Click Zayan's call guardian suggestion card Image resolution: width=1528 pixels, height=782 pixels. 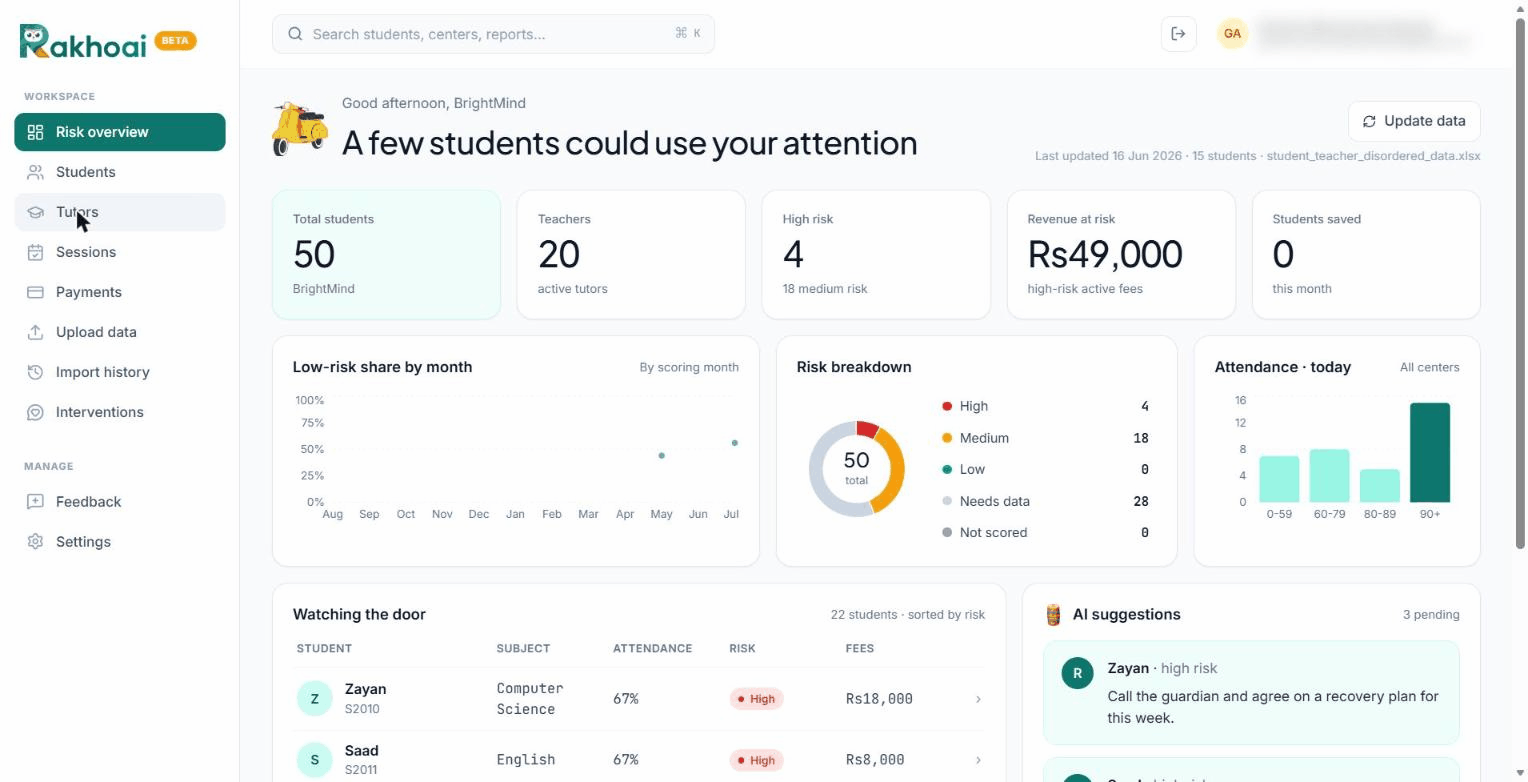pyautogui.click(x=1251, y=693)
